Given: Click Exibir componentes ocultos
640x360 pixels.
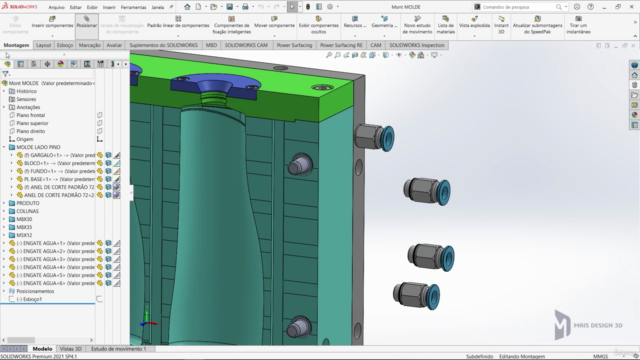Looking at the screenshot, I should (x=318, y=25).
